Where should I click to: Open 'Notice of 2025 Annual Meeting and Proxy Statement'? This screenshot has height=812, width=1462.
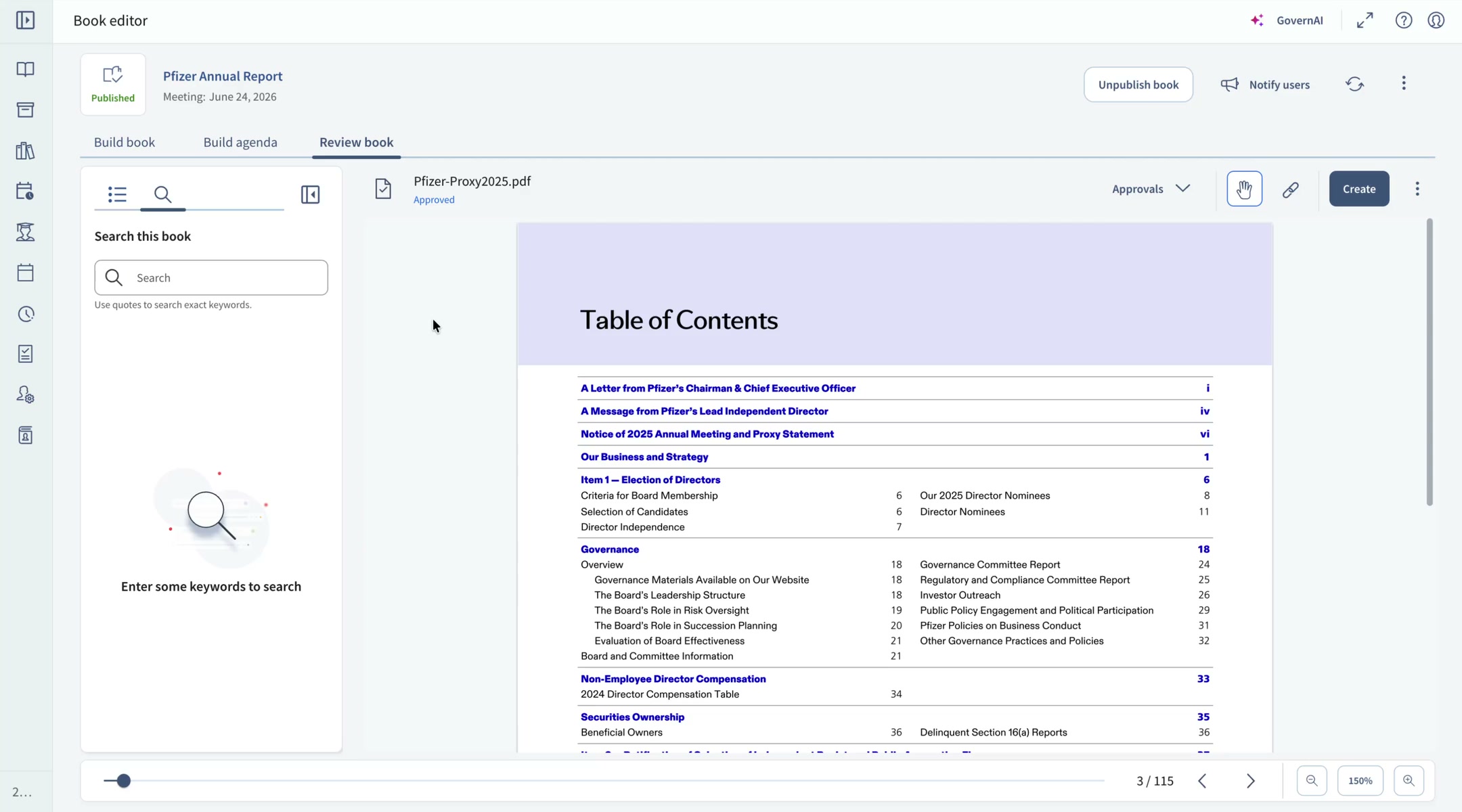coord(707,434)
